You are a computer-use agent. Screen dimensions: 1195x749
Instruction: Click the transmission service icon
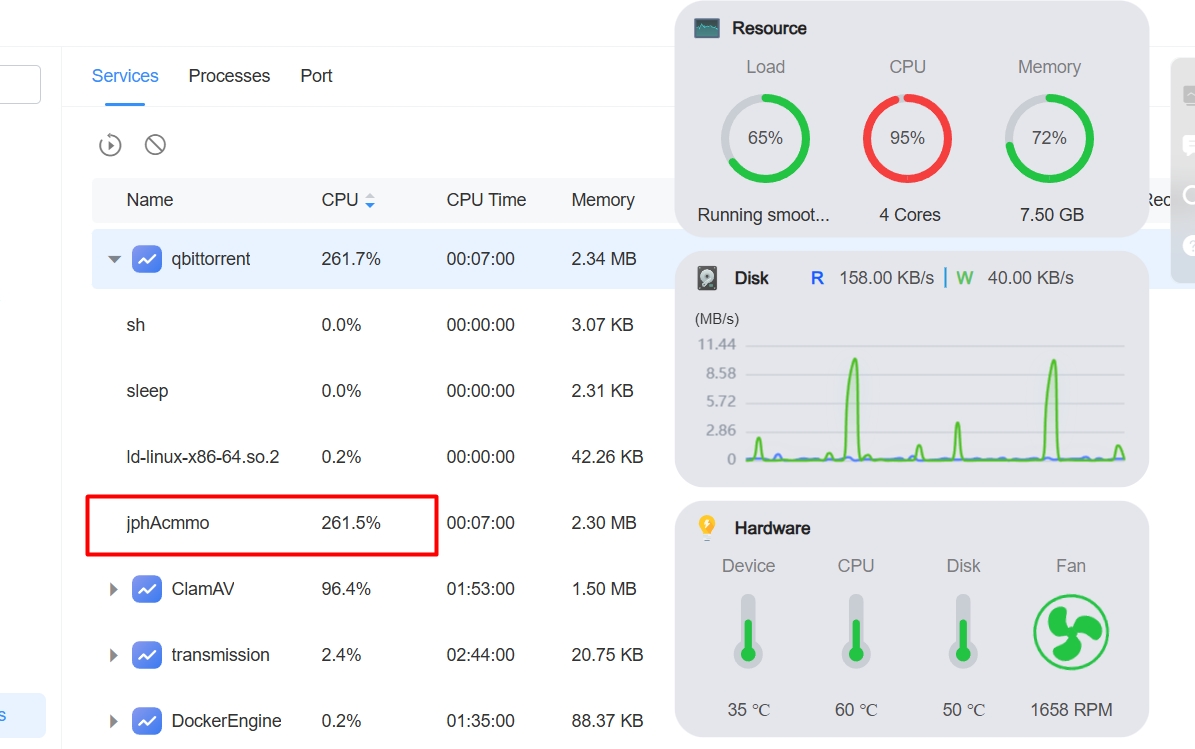pyautogui.click(x=147, y=655)
